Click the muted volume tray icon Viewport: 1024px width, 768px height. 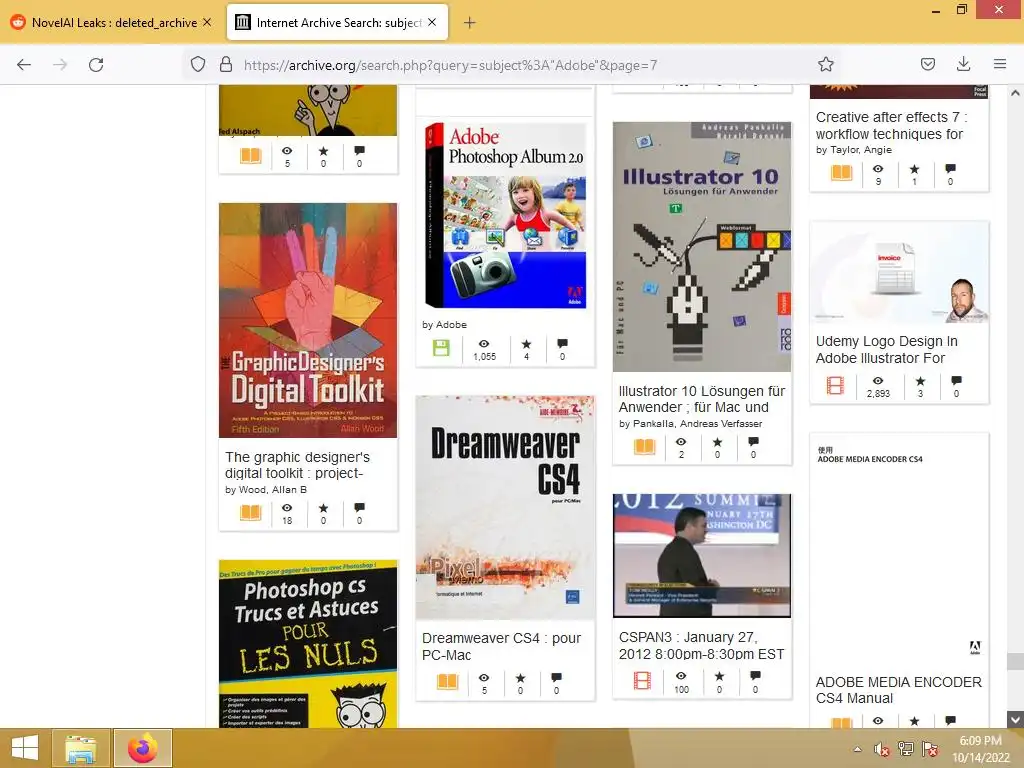coord(881,749)
